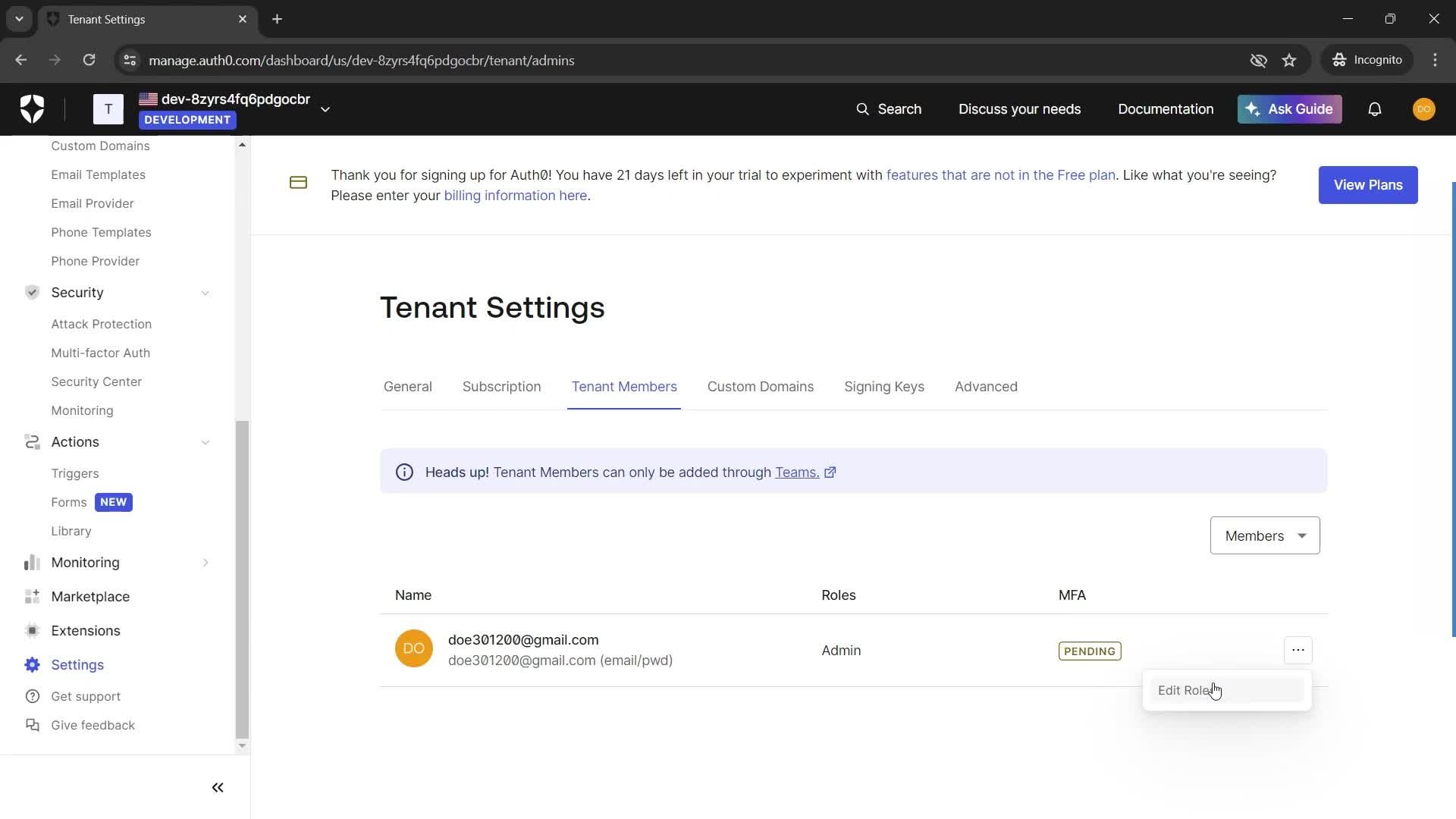
Task: Open the Teams link in the notice
Action: pos(796,472)
